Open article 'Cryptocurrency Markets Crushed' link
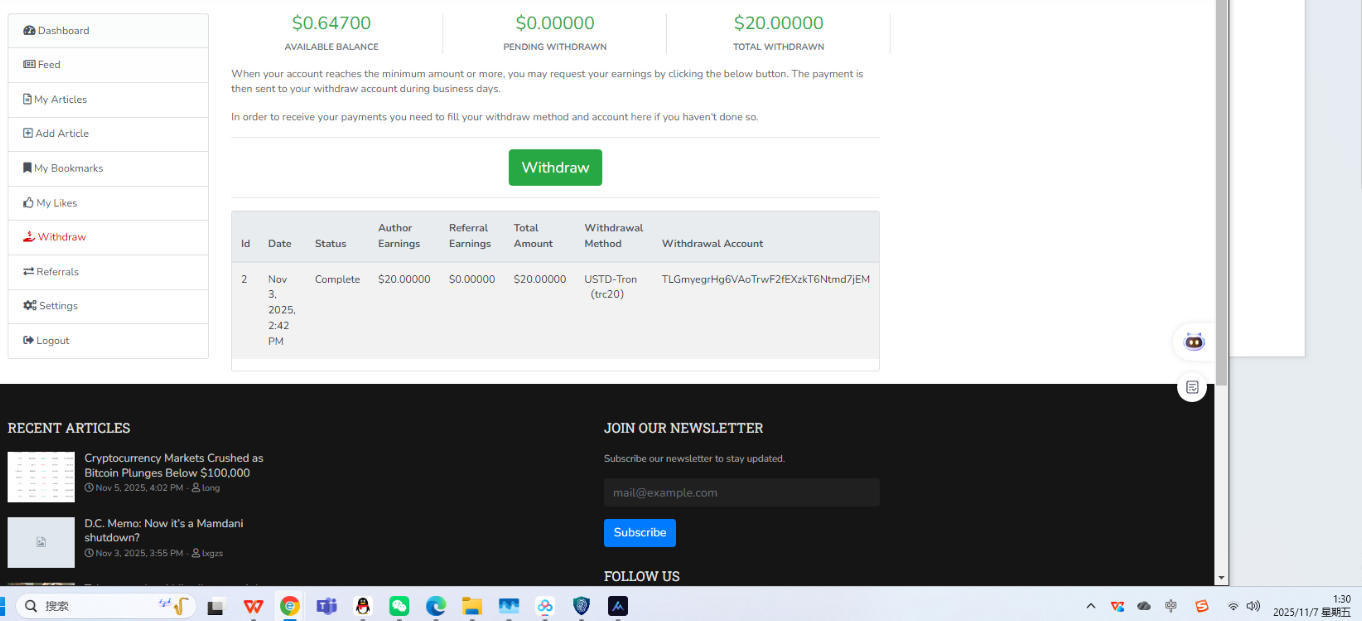1362x621 pixels. pos(173,465)
